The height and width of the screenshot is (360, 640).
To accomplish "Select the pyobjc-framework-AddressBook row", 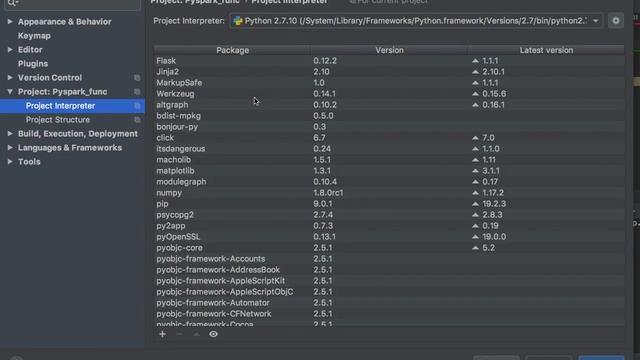I will (389, 270).
